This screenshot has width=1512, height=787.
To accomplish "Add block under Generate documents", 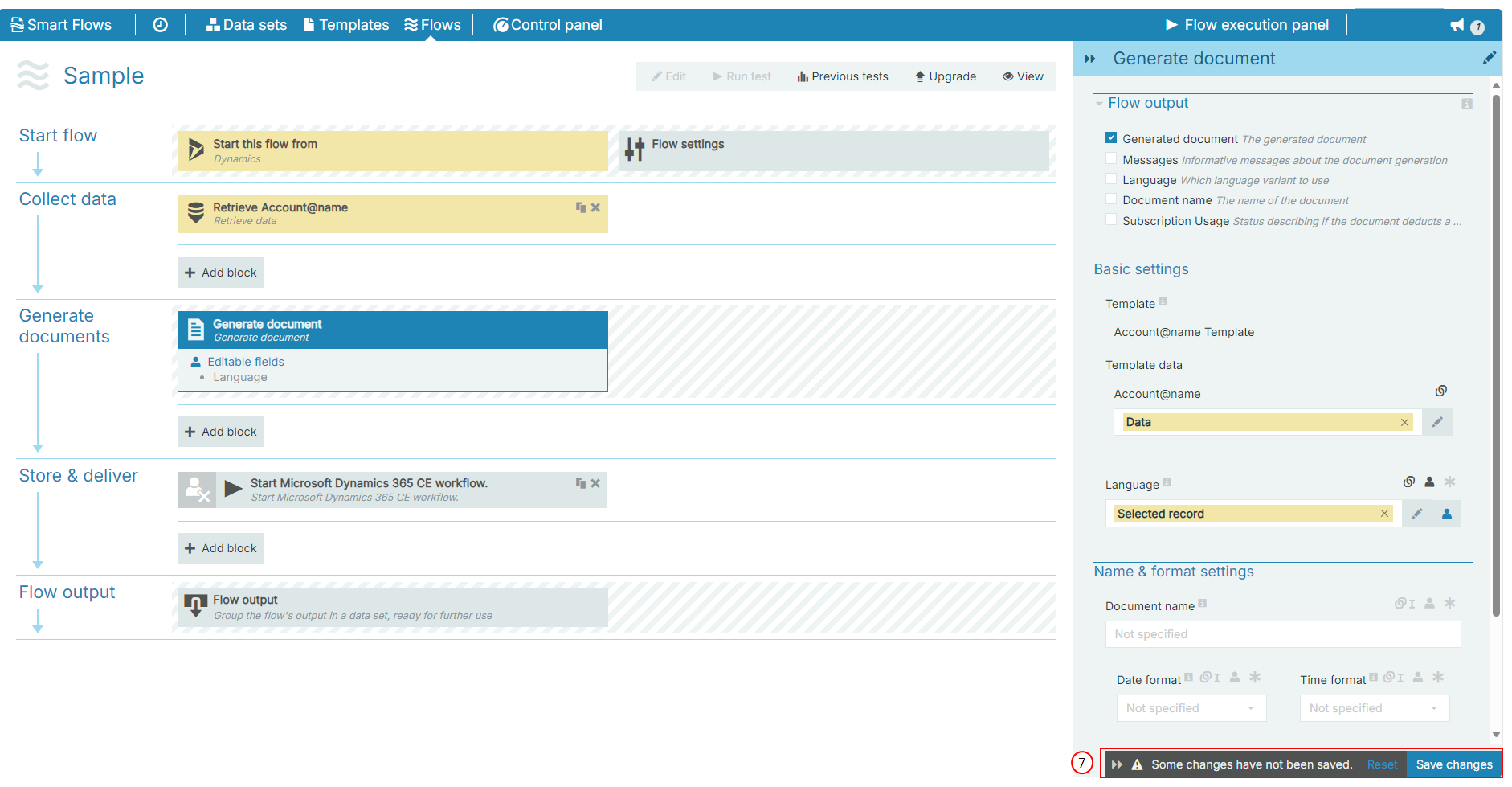I will click(x=220, y=432).
